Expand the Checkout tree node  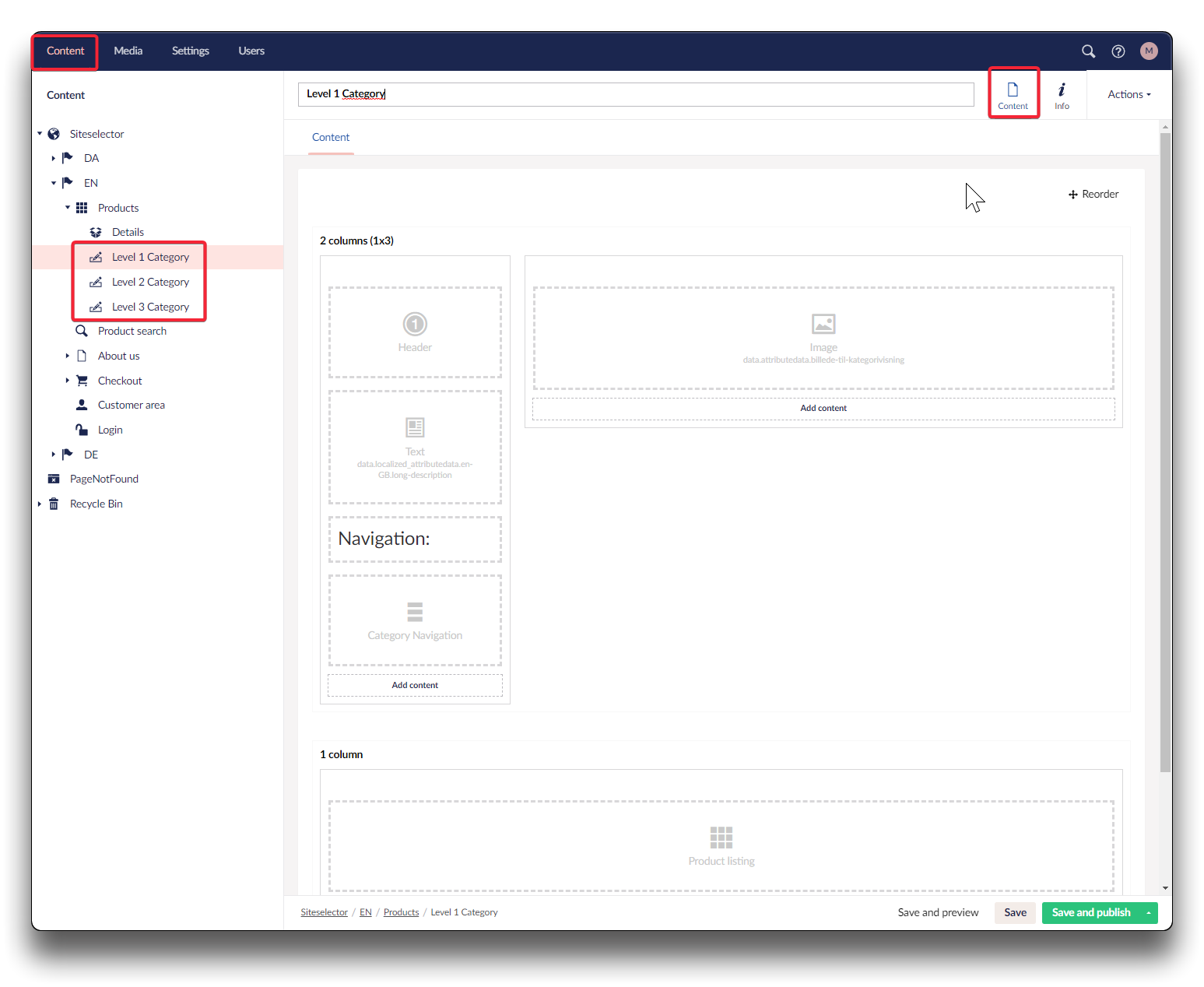(68, 381)
